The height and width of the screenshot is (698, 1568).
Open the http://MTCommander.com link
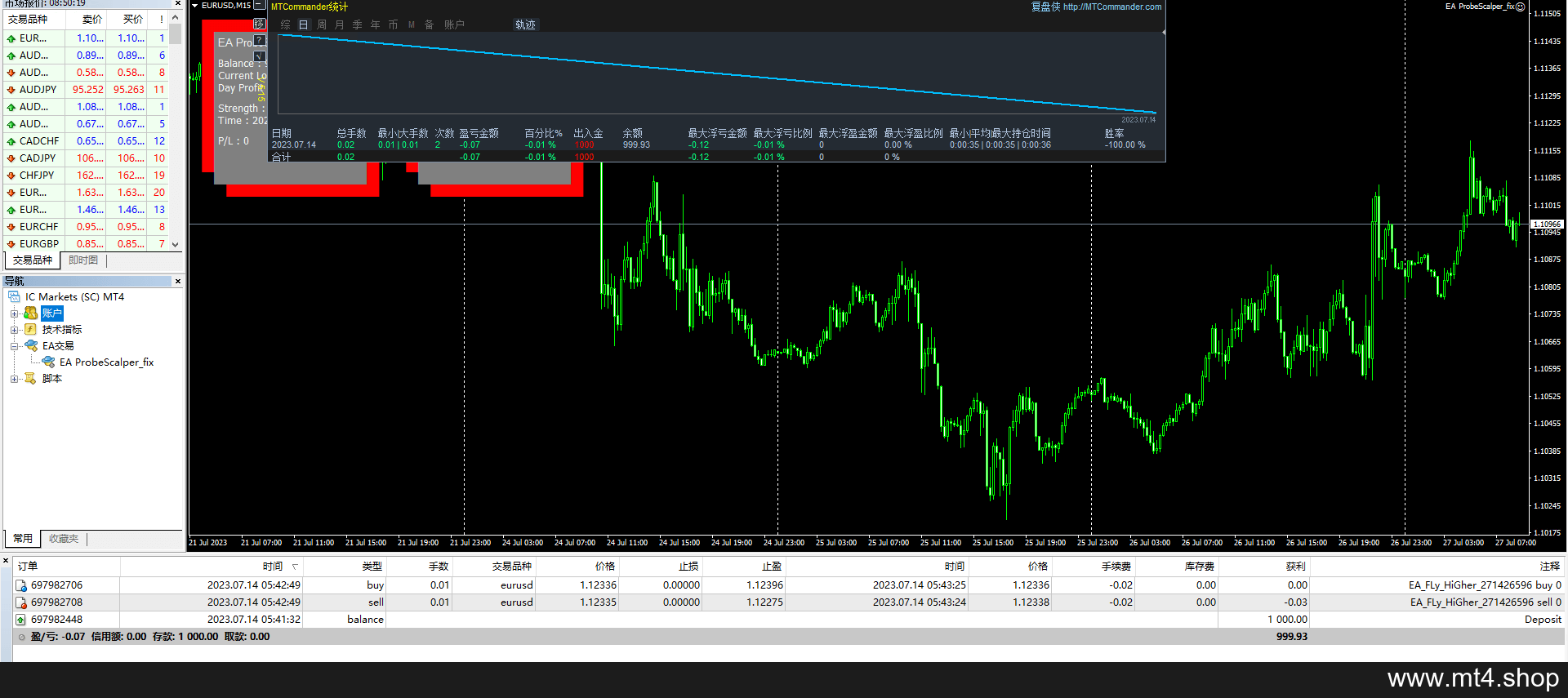click(x=1112, y=7)
